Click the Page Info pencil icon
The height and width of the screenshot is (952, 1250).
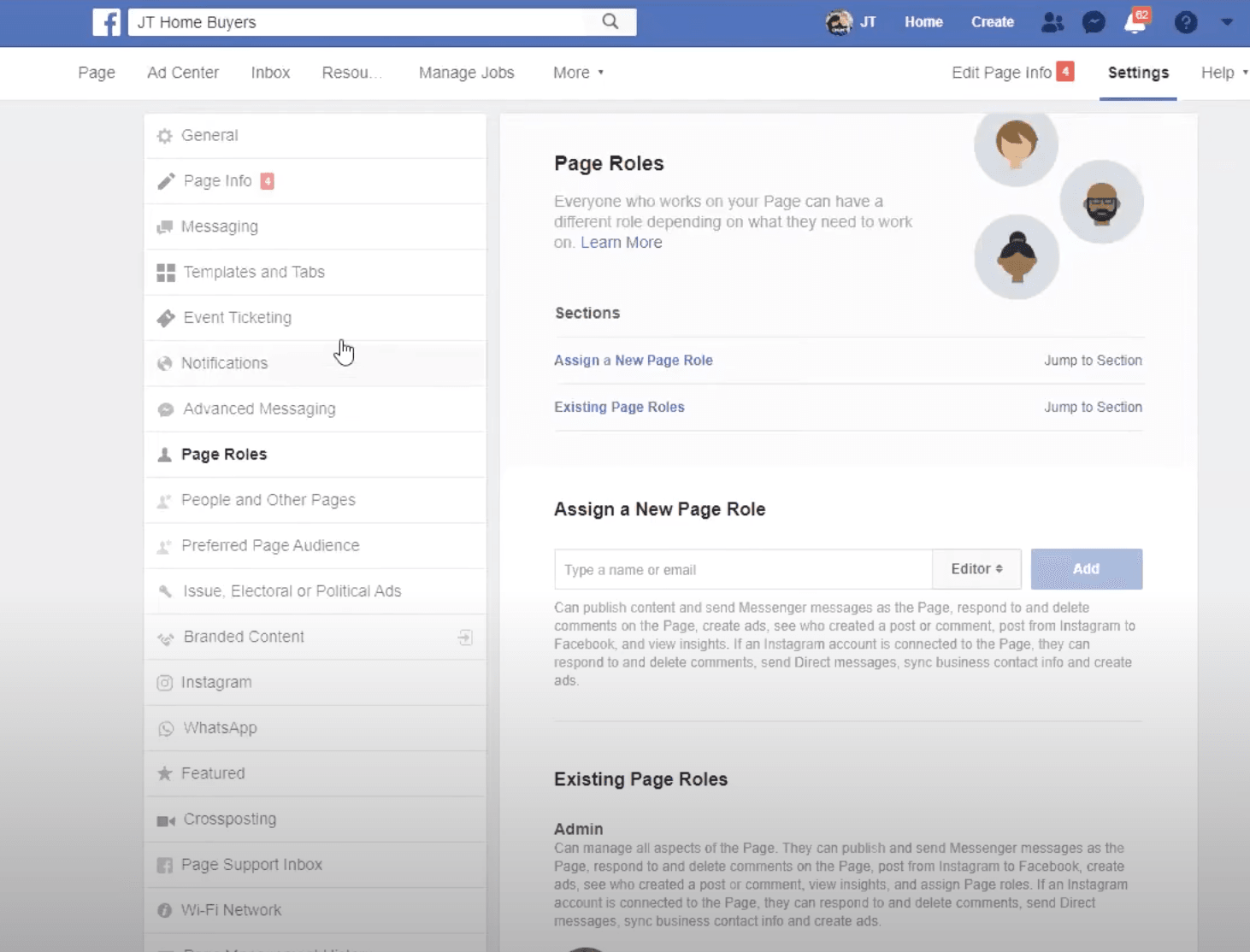click(x=166, y=181)
